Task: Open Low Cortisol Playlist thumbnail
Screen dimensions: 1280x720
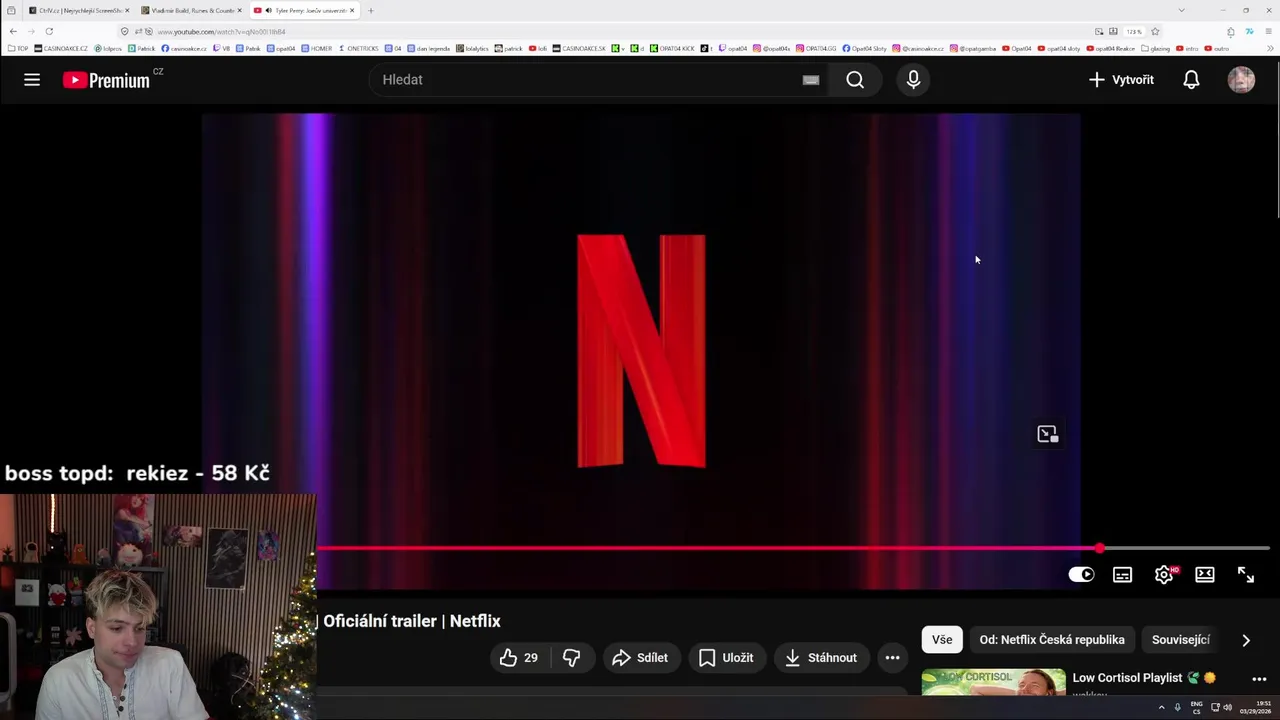Action: [993, 682]
